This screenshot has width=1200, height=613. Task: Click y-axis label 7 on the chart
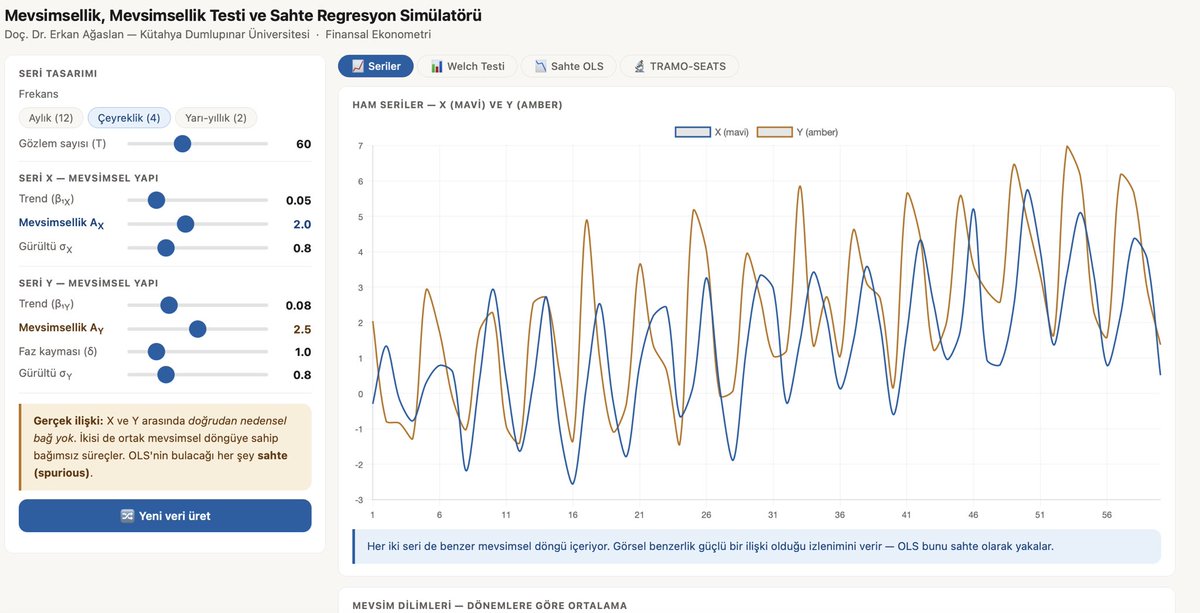tap(360, 147)
